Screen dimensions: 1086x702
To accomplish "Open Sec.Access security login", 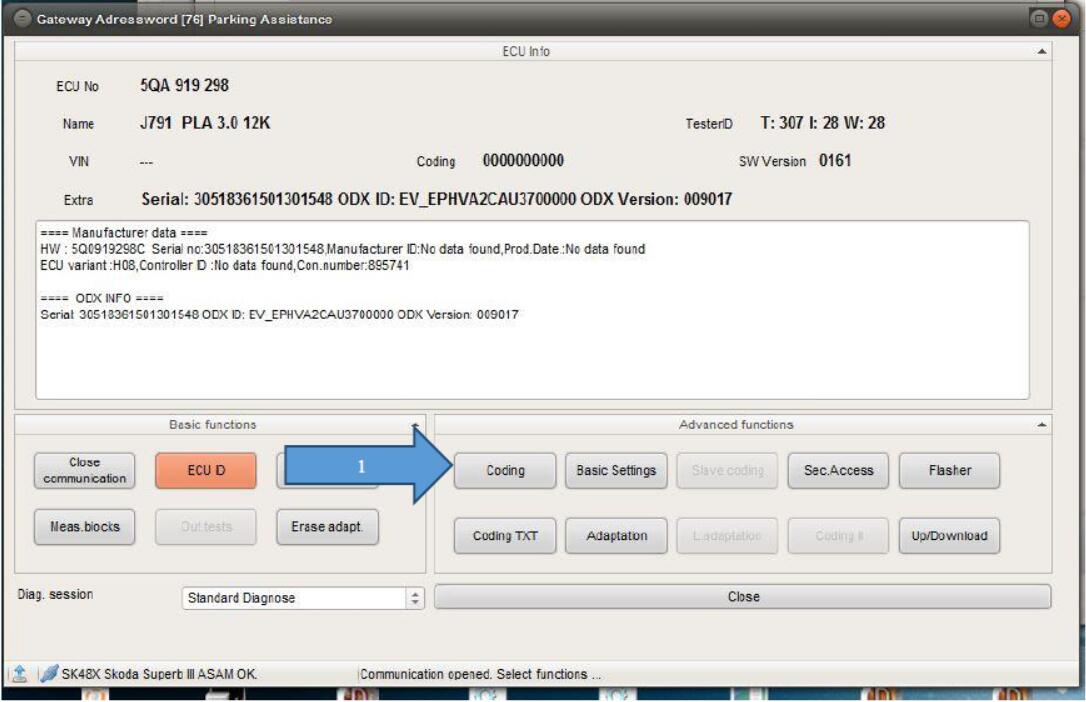I will [838, 471].
